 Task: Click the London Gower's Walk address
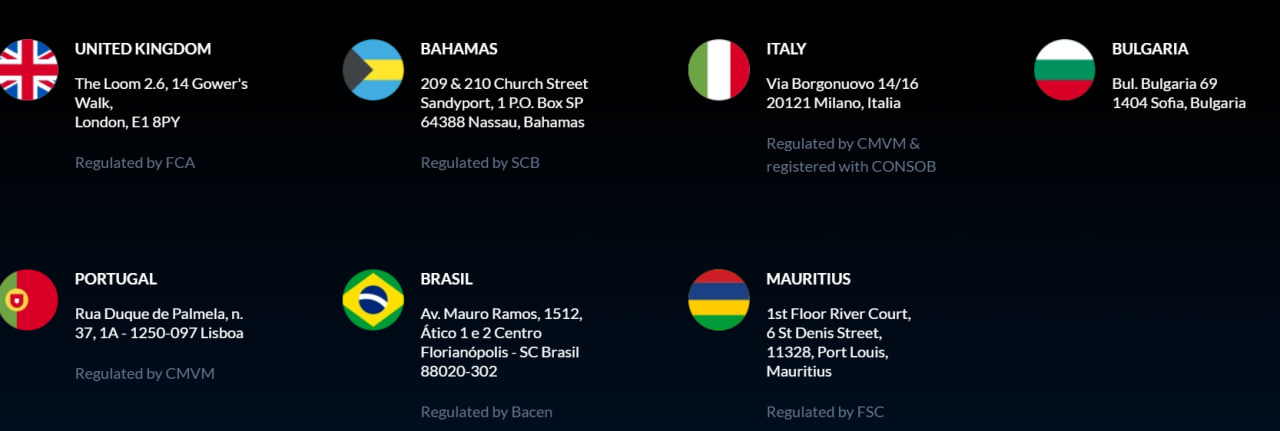(161, 103)
